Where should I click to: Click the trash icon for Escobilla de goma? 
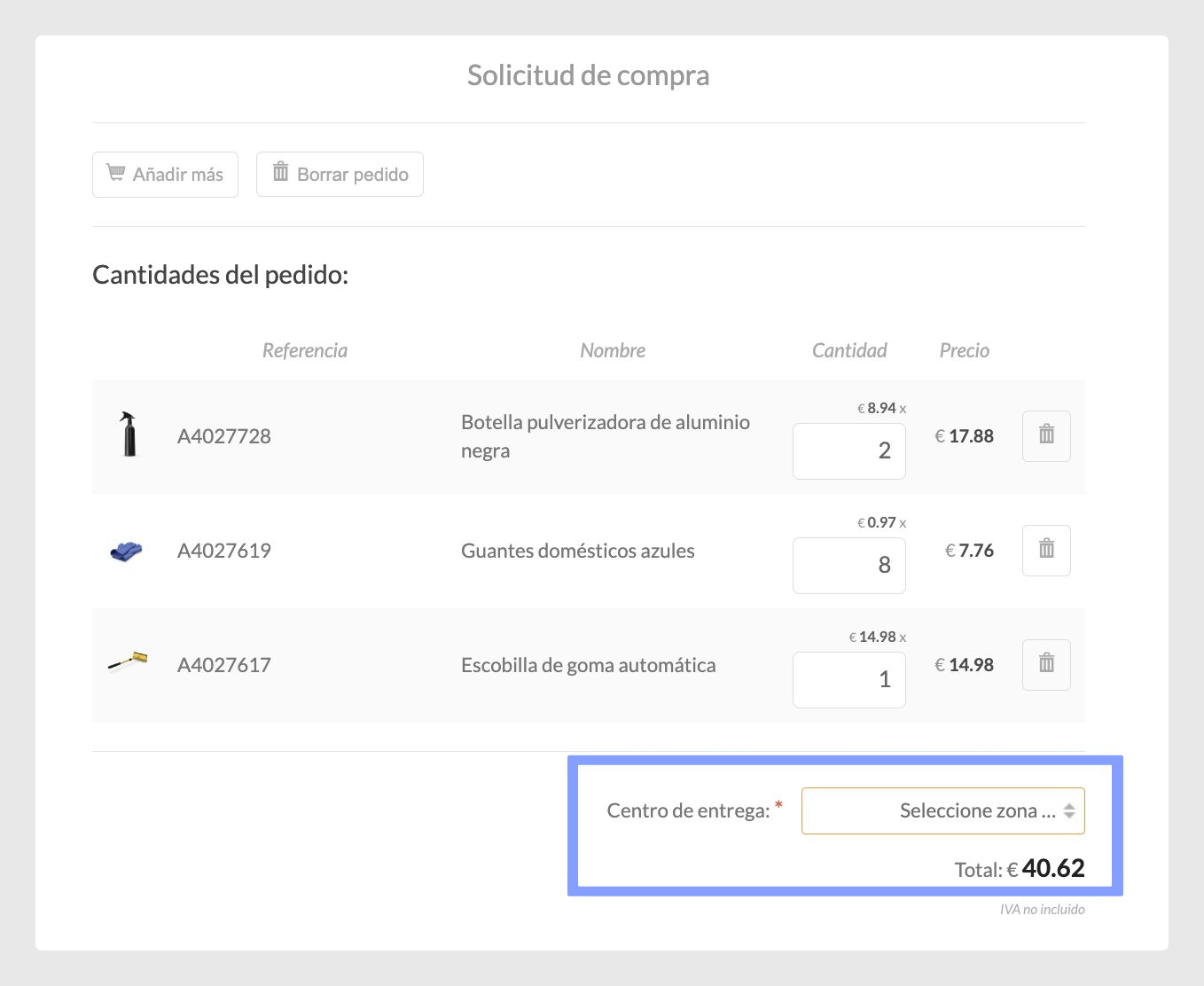1046,664
